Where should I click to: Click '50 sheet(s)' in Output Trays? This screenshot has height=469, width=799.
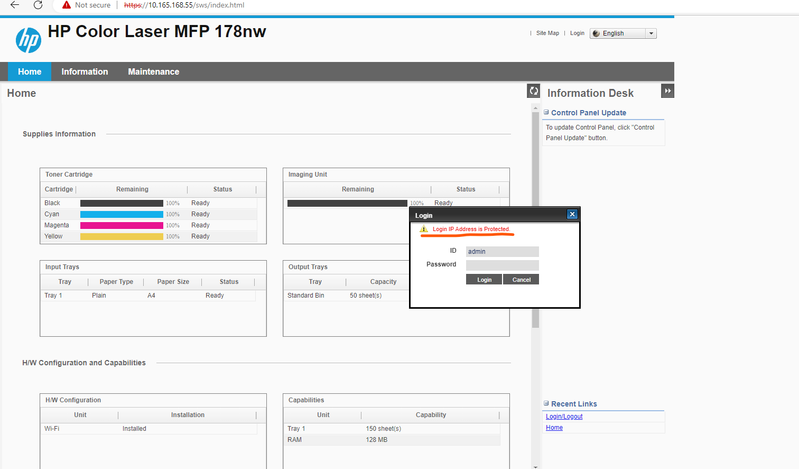(365, 295)
